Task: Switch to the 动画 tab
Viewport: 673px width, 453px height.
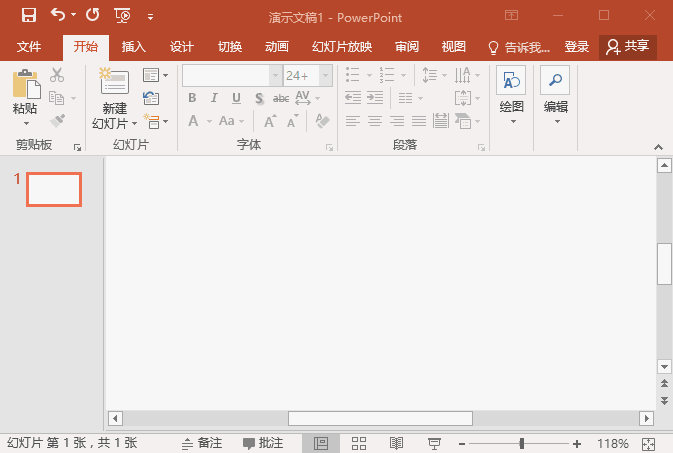Action: click(277, 46)
